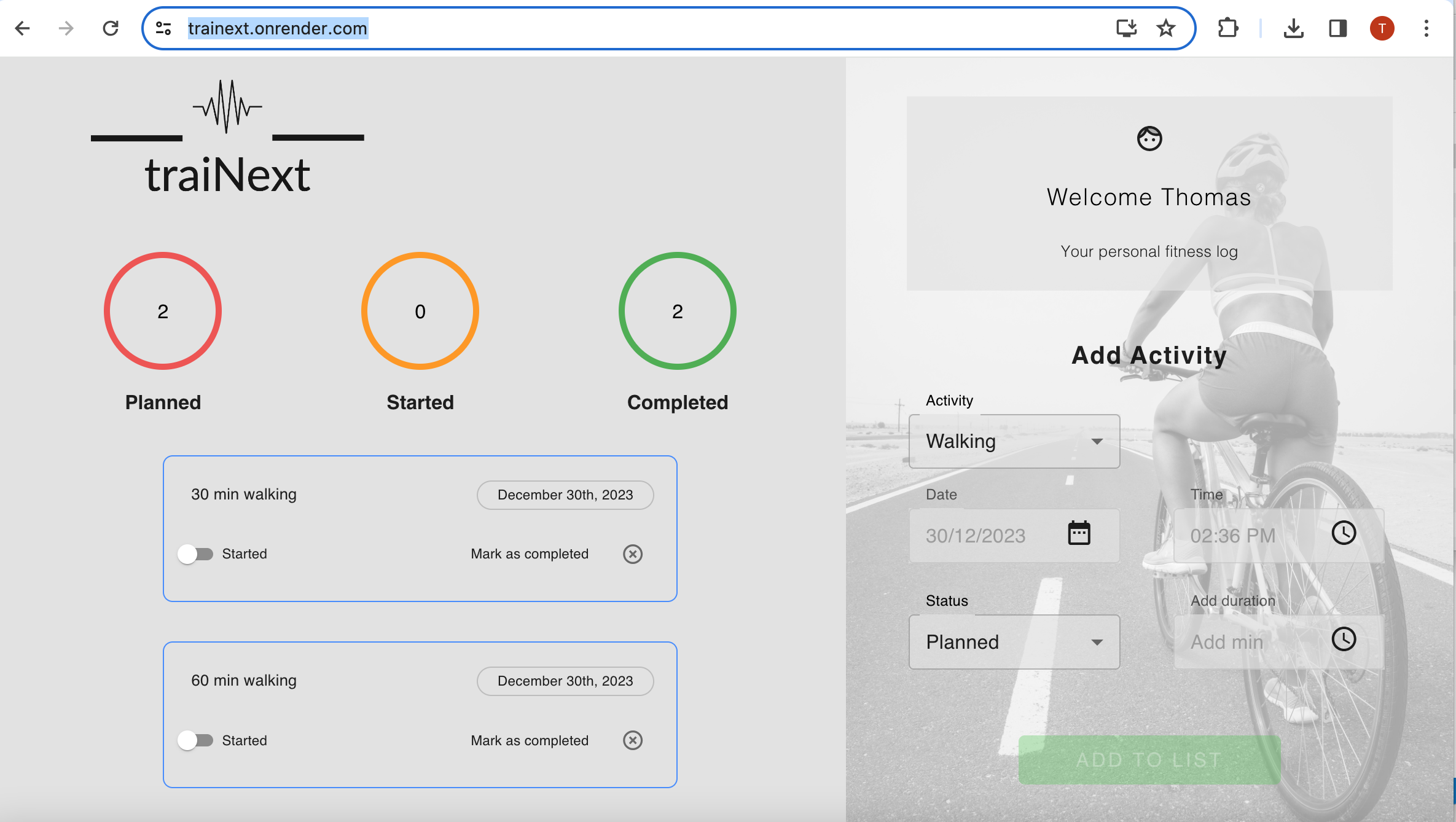Open the clock icon in Time field
This screenshot has width=1456, height=822.
1344,533
